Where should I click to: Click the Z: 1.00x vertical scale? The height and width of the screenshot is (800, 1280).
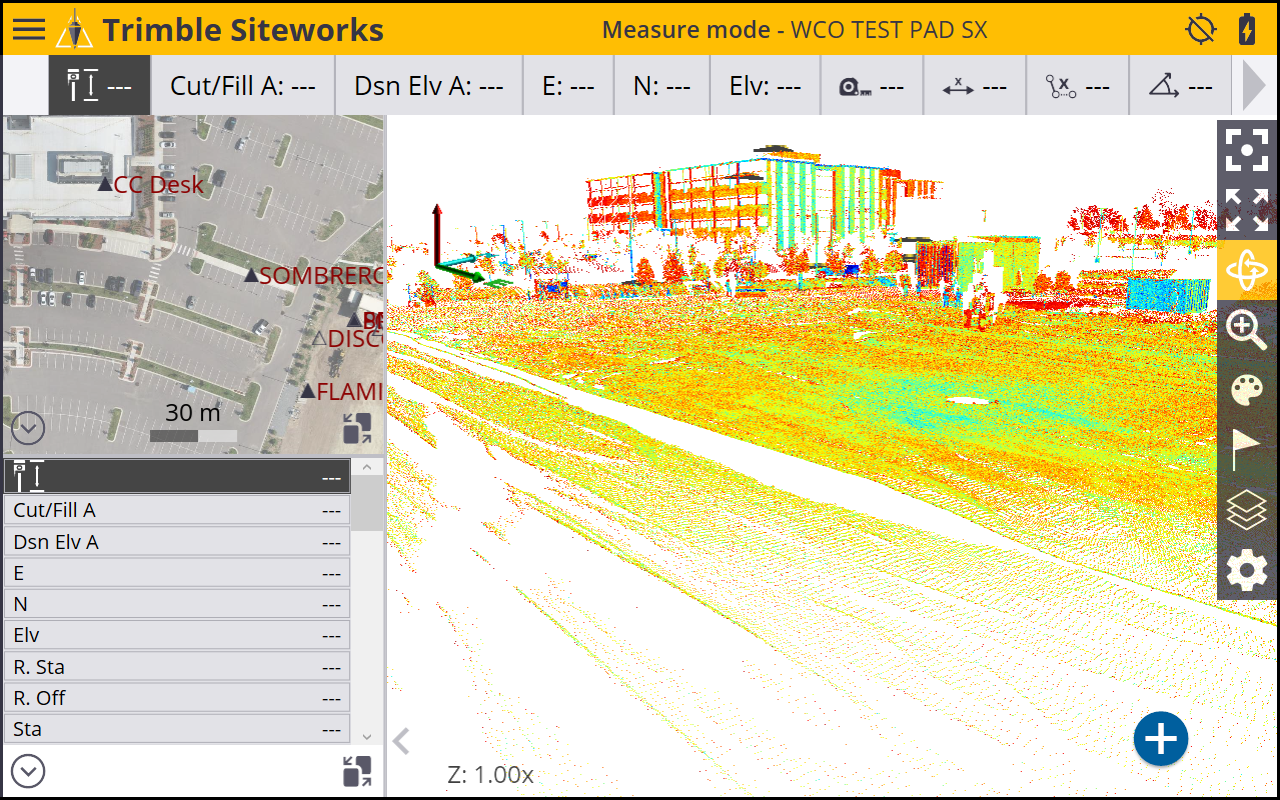click(x=491, y=775)
